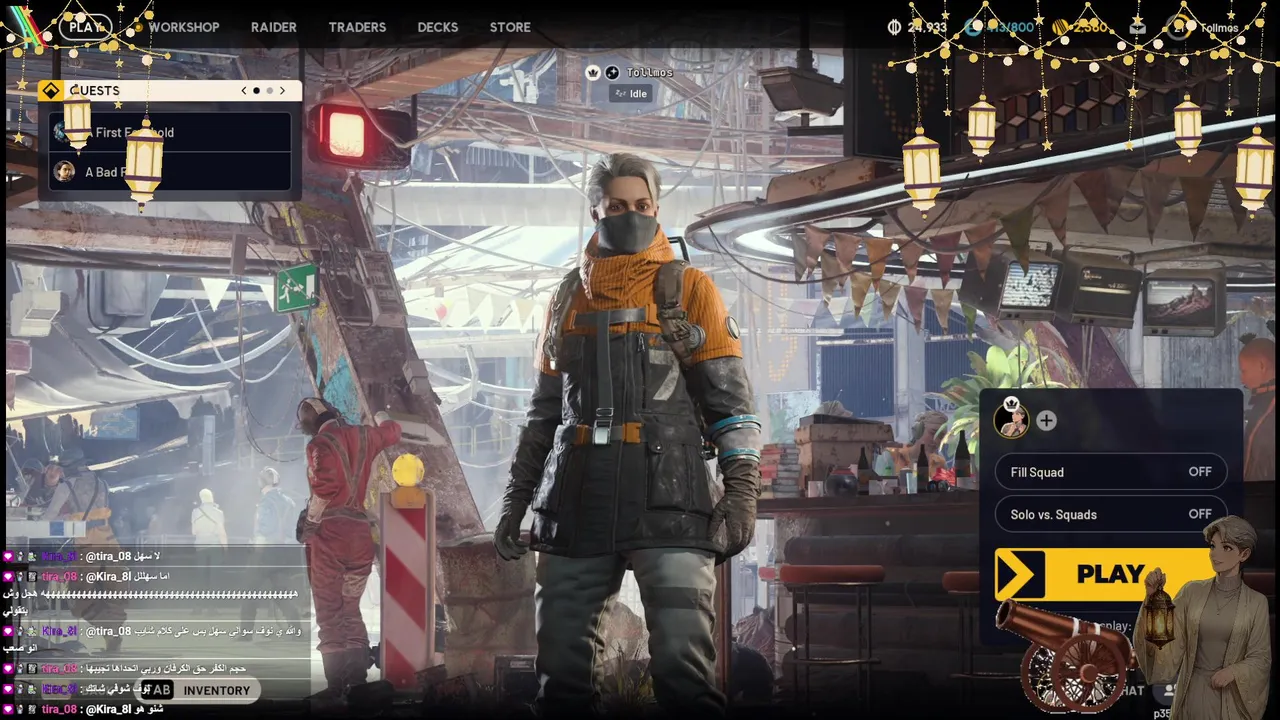Switch to the Store tab
Screen dimensions: 1280x720
click(510, 27)
